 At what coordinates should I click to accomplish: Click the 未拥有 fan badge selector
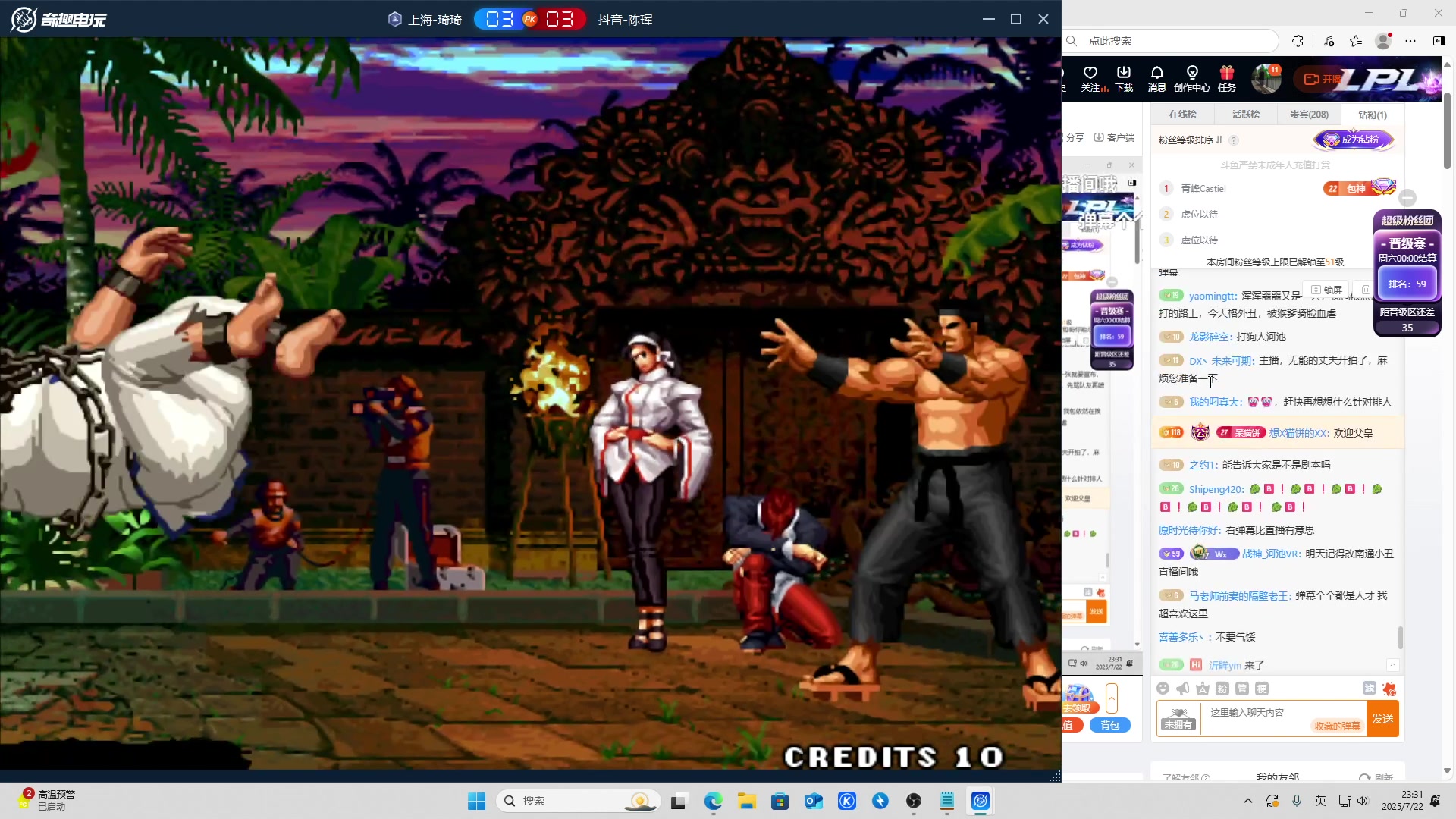[1178, 719]
